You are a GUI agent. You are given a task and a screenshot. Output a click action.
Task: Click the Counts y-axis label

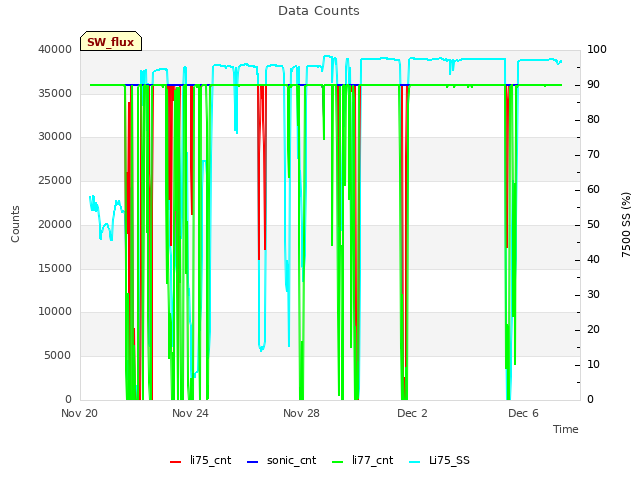point(15,224)
